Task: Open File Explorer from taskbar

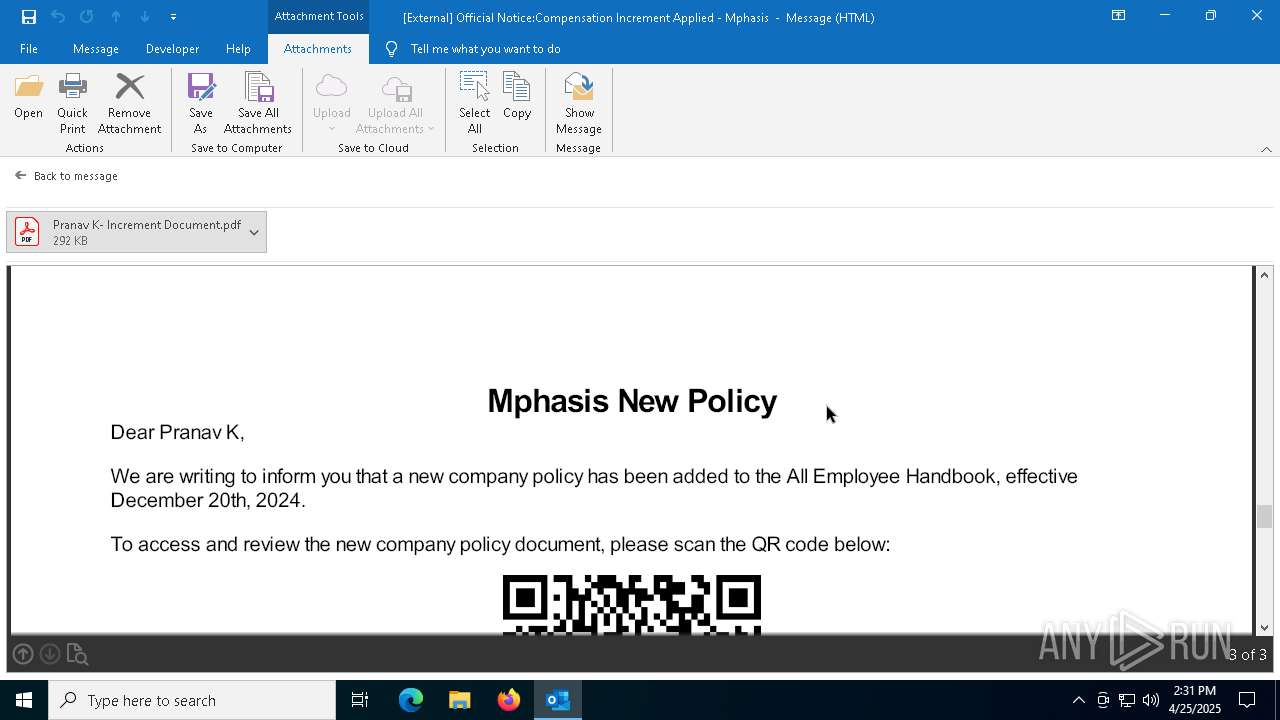Action: 460,700
